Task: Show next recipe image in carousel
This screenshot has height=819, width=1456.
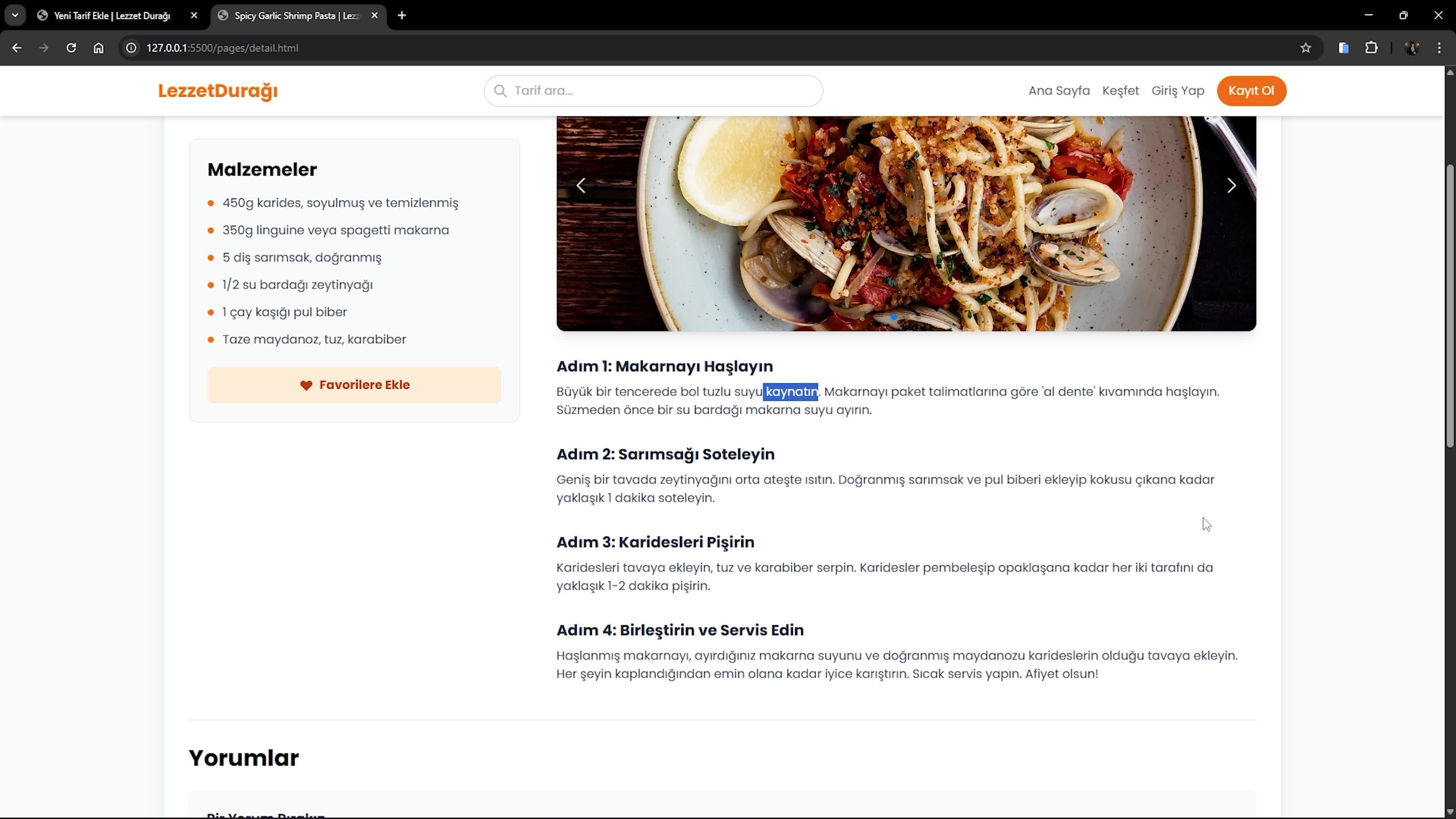Action: point(1231,185)
